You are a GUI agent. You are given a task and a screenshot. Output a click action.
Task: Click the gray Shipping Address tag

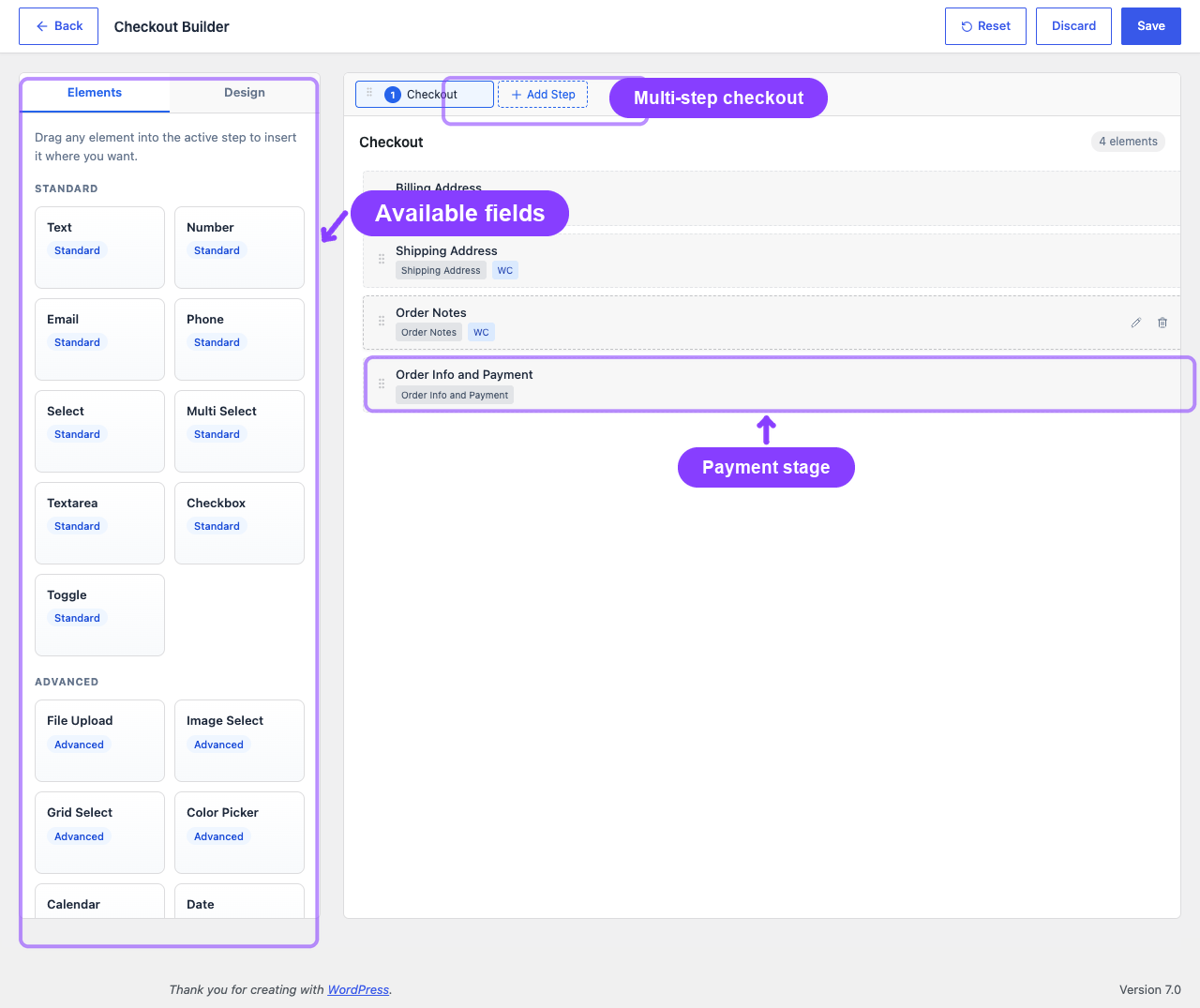[441, 270]
